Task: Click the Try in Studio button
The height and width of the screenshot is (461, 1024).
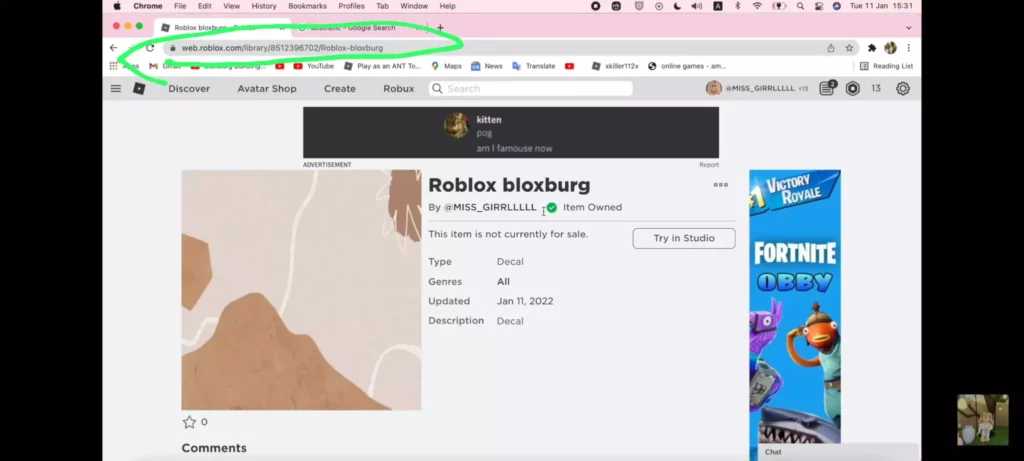Action: [x=684, y=238]
